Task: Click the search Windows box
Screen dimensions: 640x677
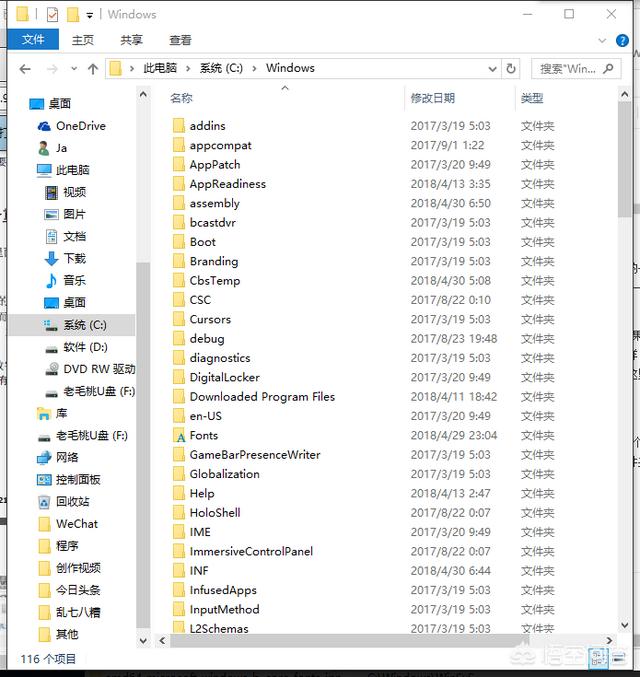Action: click(576, 69)
